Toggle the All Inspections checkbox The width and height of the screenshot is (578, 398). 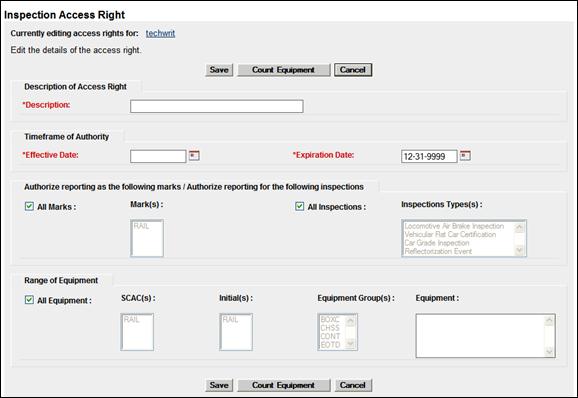(x=300, y=206)
